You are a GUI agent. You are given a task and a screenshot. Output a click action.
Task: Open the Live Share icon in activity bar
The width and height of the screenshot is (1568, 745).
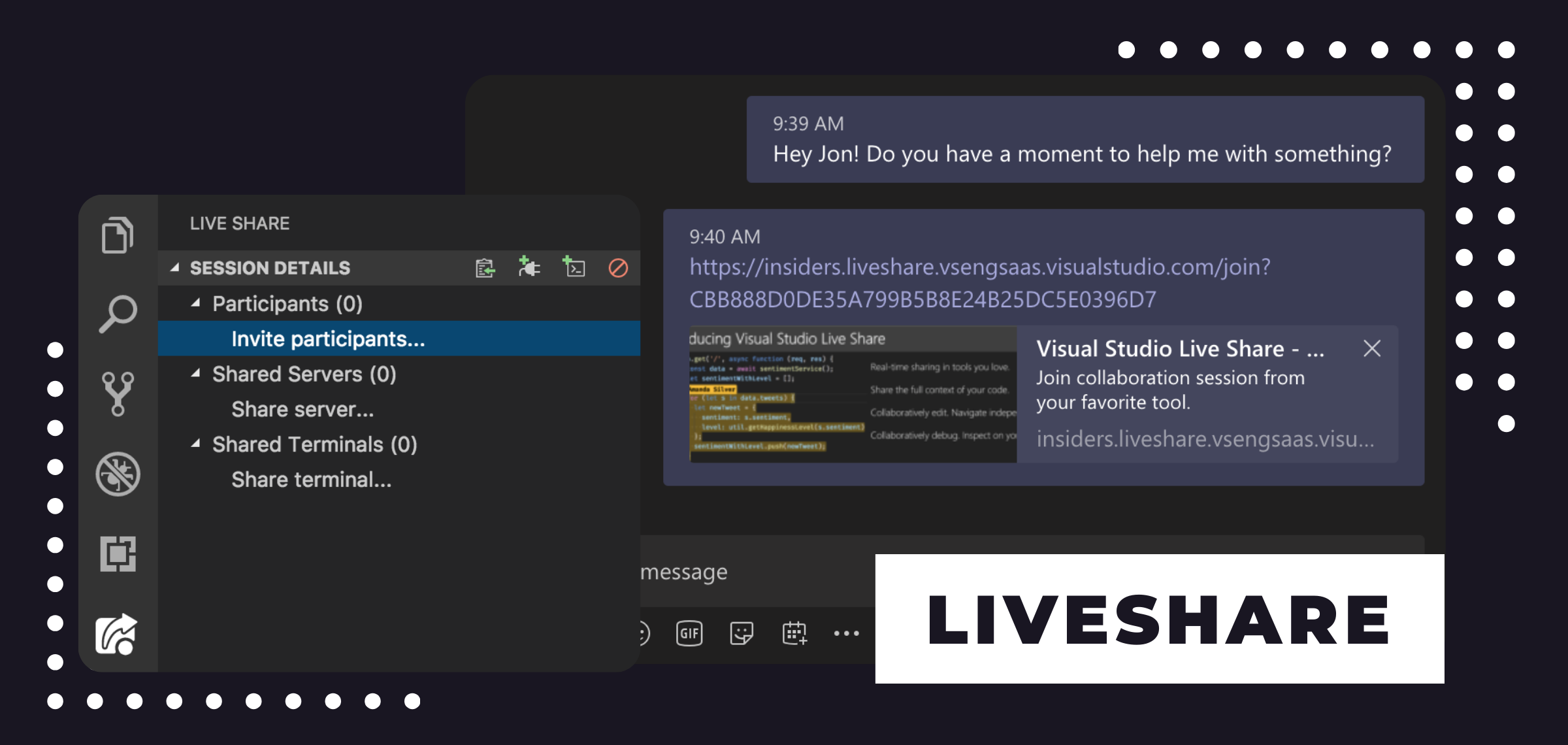118,634
